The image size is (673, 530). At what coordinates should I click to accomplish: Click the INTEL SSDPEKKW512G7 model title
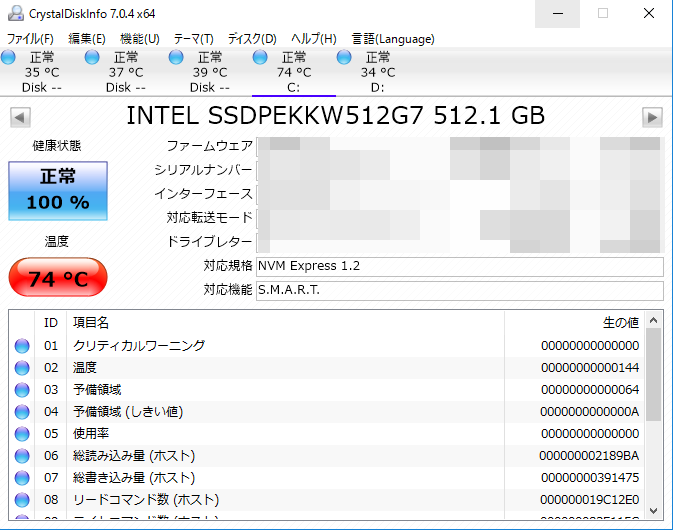(336, 116)
